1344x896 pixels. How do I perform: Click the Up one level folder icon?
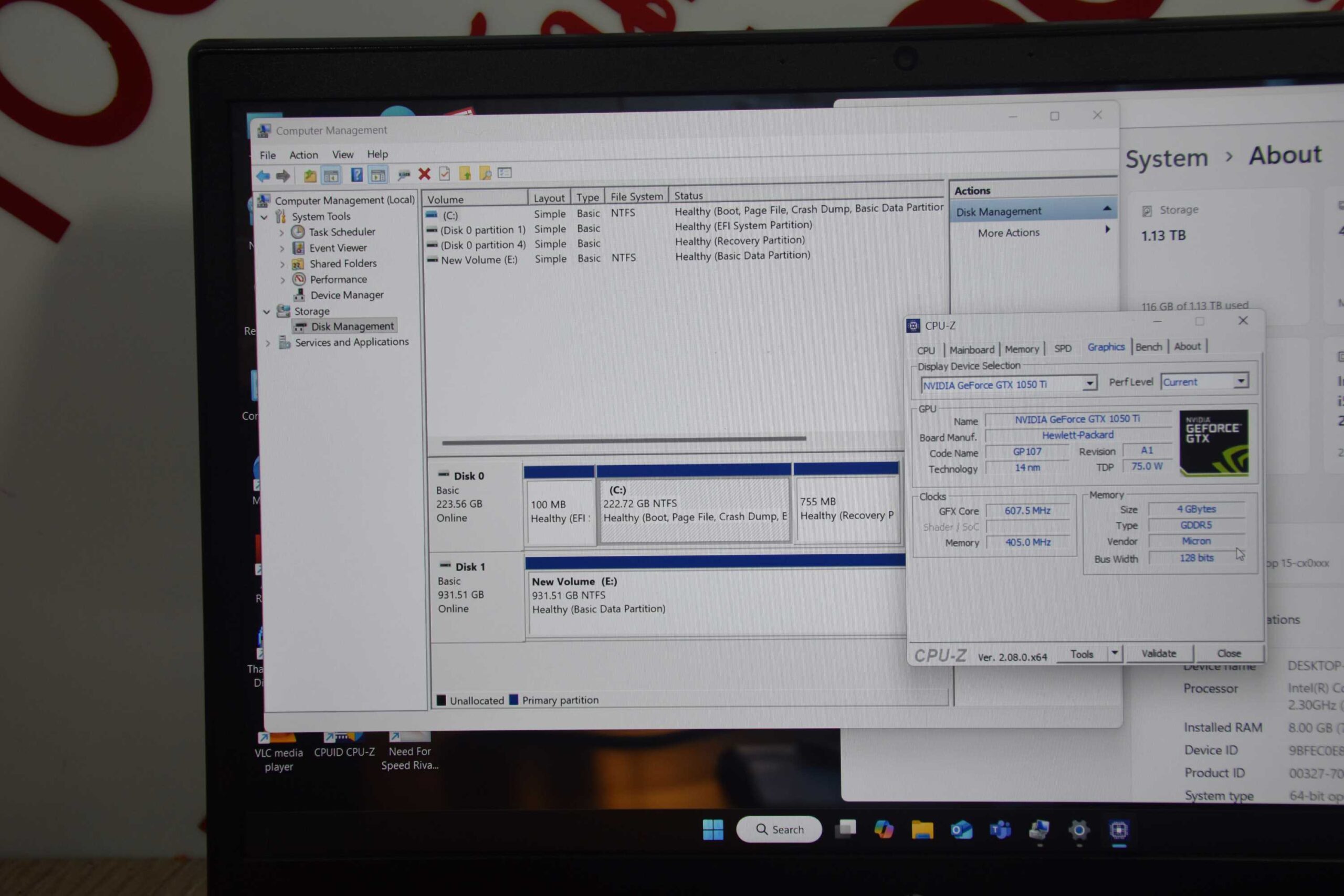[310, 175]
